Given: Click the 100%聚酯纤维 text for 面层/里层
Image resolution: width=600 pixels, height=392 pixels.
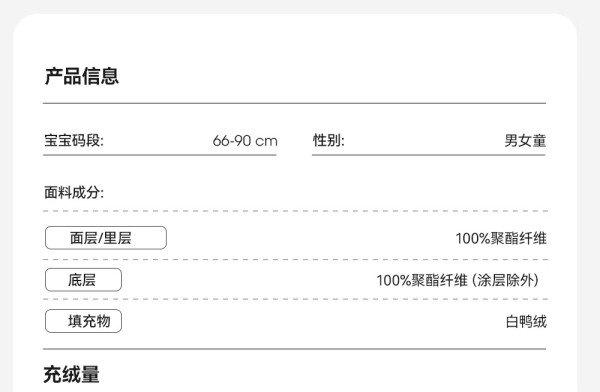Looking at the screenshot, I should (501, 238).
